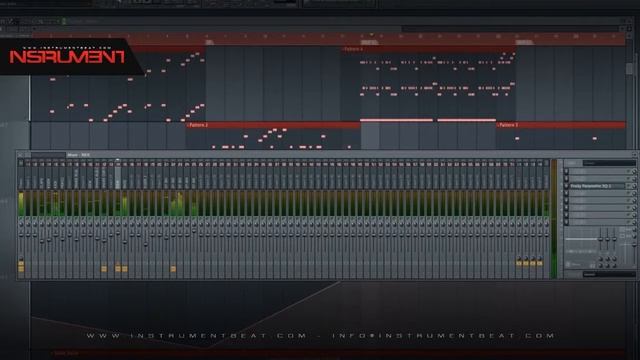Open the mixer audio input selector
Image resolution: width=640 pixels, height=360 pixels.
pos(609,163)
